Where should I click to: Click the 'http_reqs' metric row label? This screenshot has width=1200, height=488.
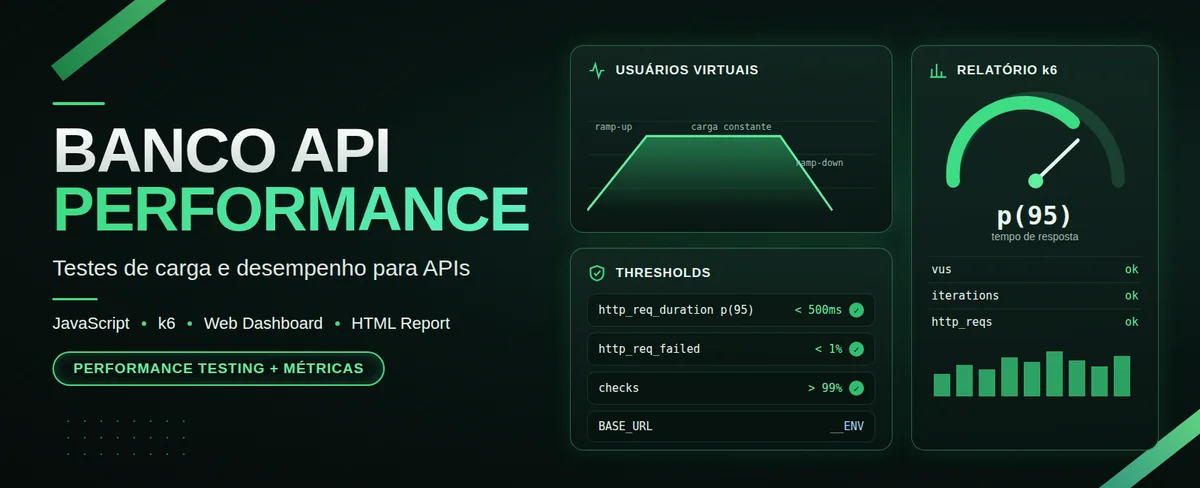962,322
